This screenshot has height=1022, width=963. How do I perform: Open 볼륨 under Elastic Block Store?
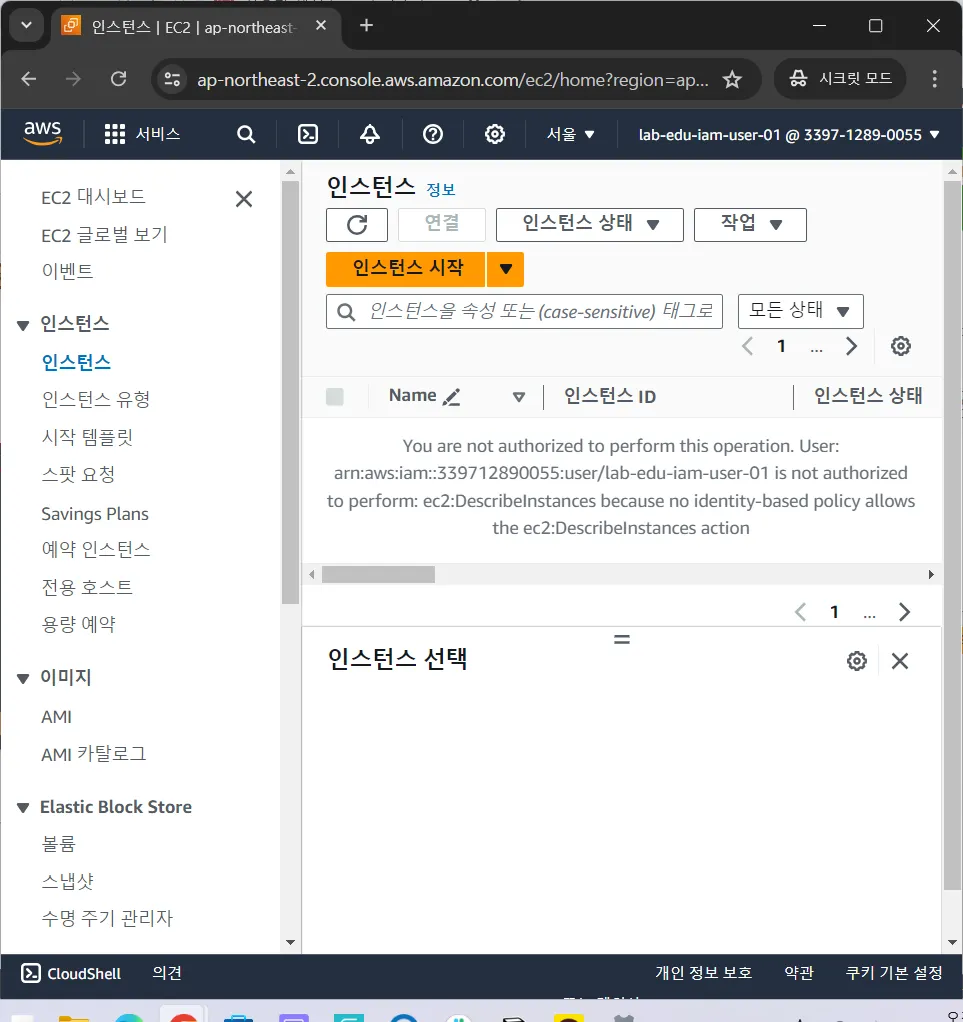(x=59, y=844)
